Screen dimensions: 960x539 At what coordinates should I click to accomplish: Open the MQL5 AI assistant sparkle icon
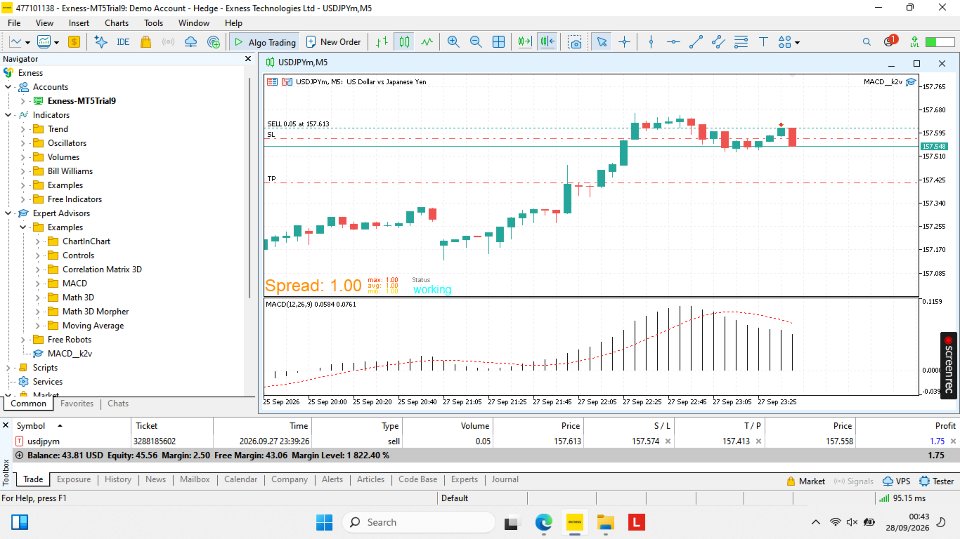pos(101,42)
